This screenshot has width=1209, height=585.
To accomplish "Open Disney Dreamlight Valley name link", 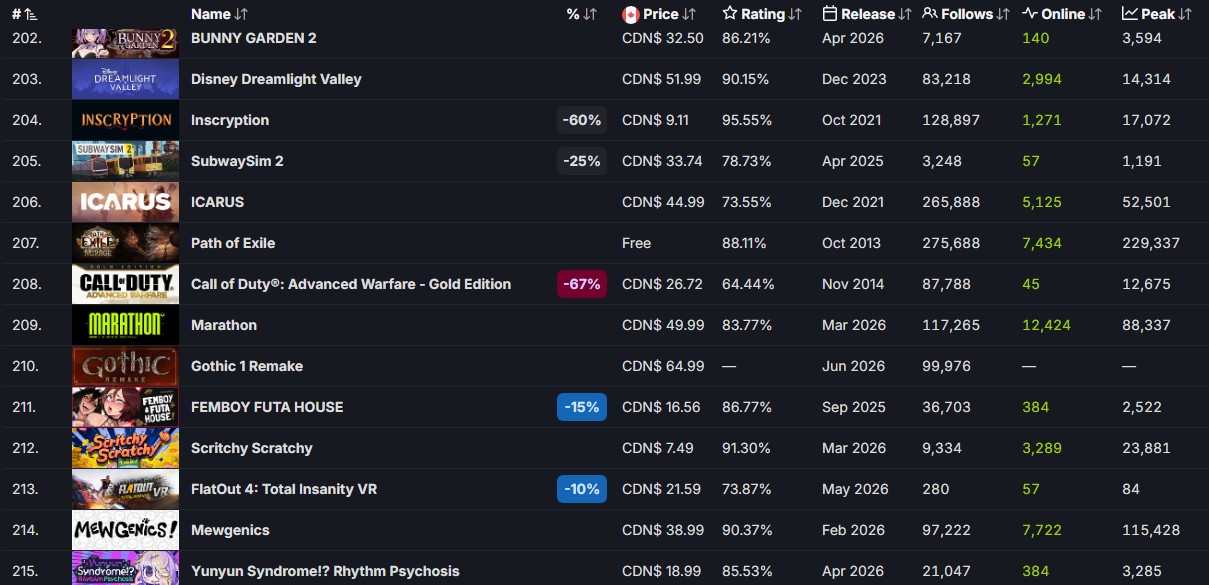I will (x=276, y=79).
